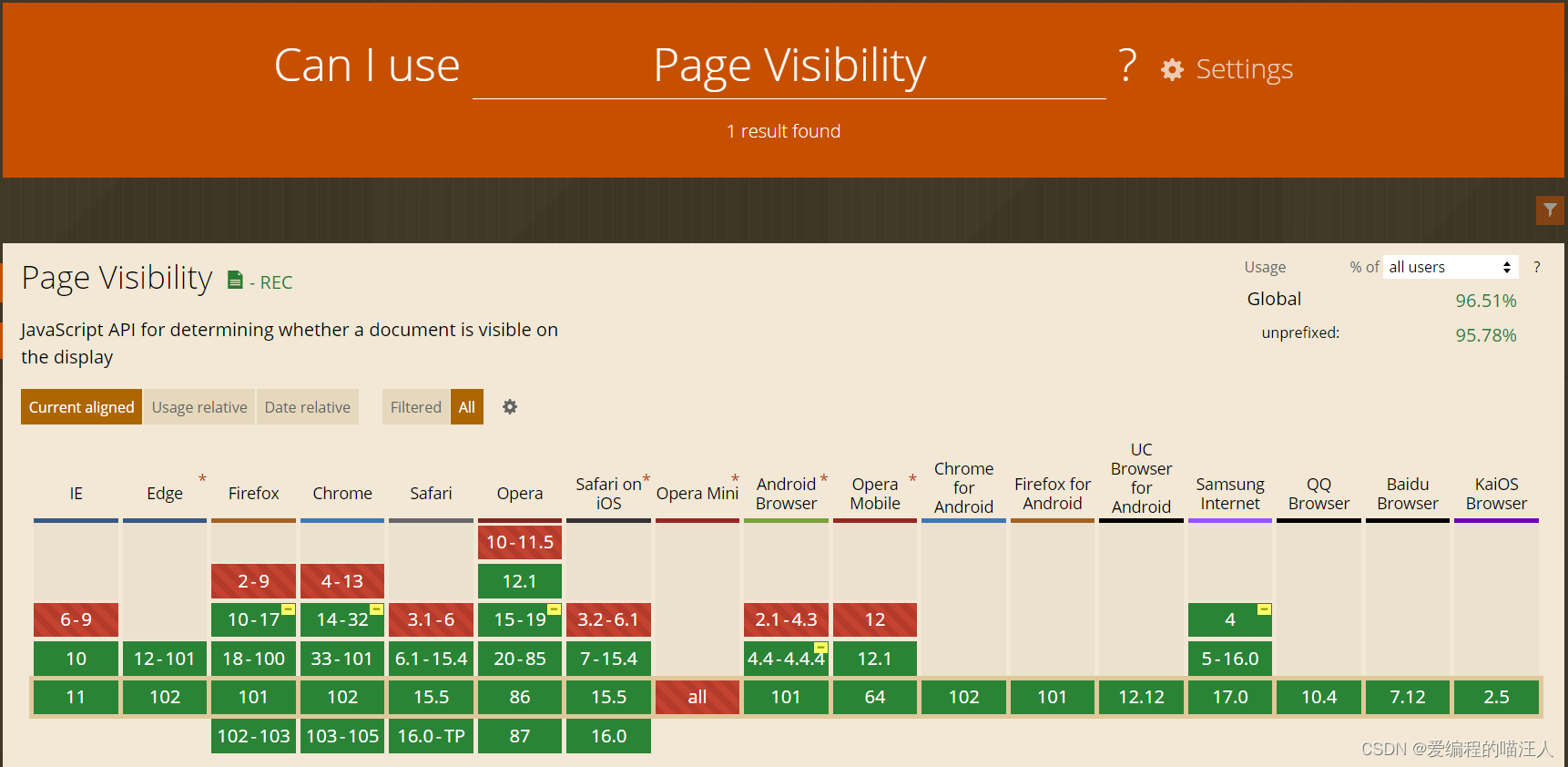Select the Opera Mini all cell
The height and width of the screenshot is (767, 1568).
pyautogui.click(x=697, y=697)
